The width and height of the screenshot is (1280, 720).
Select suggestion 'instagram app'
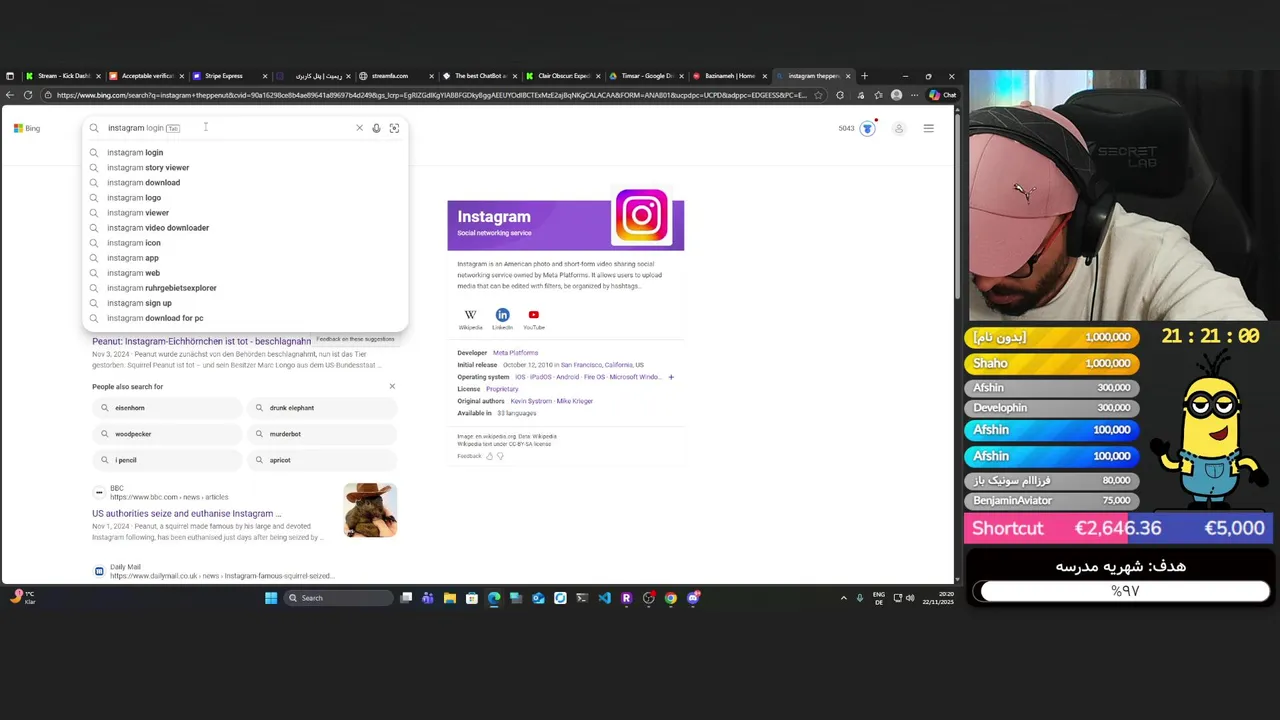[x=245, y=257]
